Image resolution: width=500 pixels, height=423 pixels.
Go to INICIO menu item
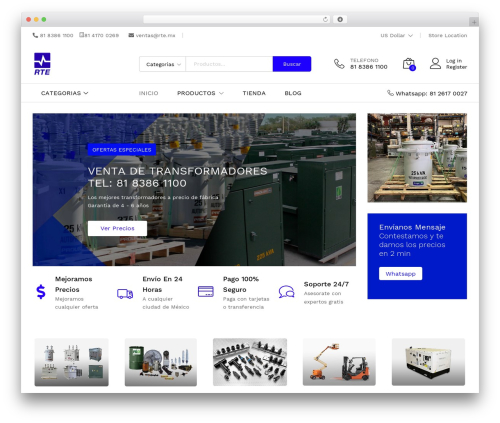148,93
